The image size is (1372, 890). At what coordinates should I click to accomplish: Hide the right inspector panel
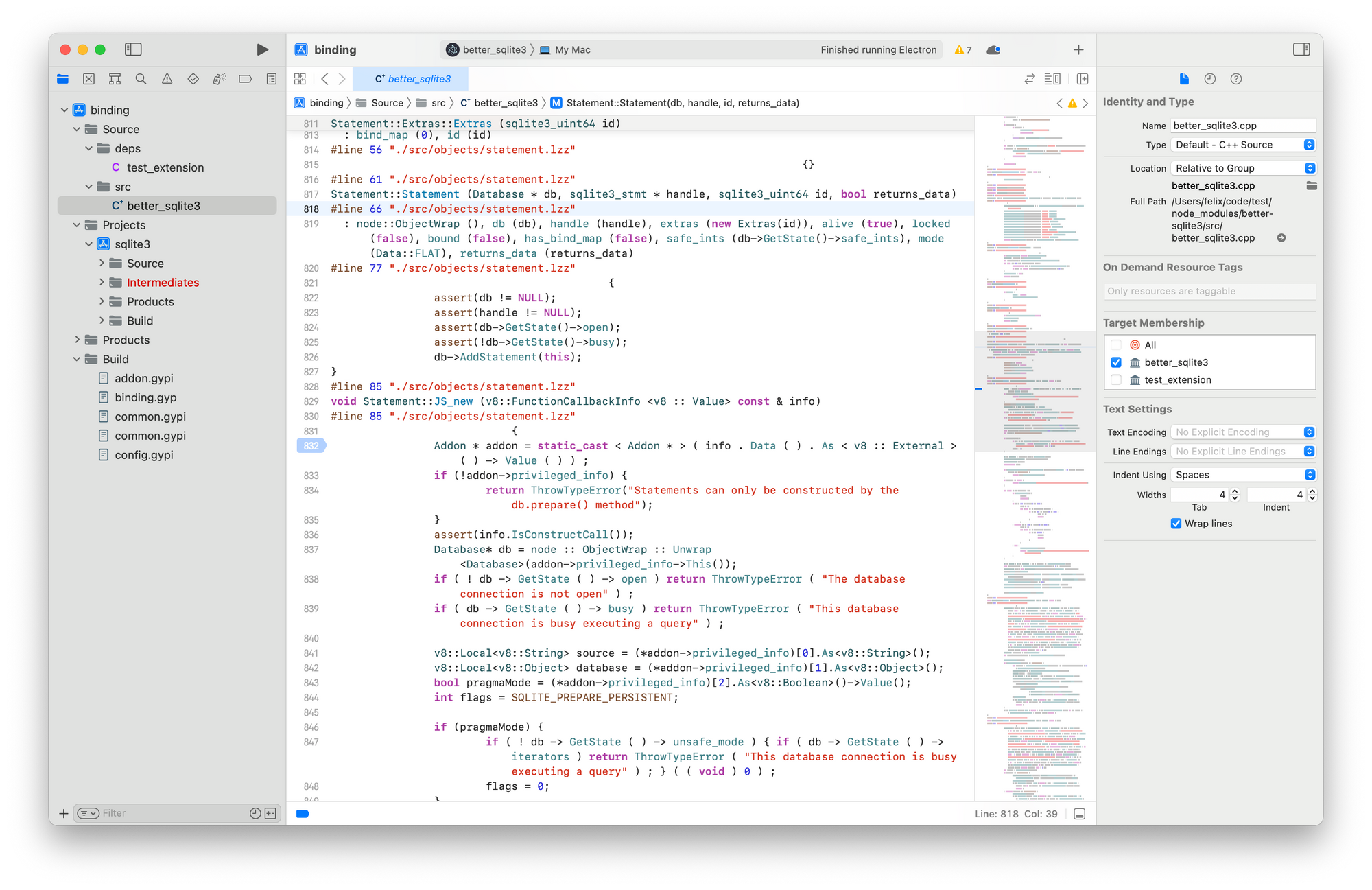(x=1301, y=49)
